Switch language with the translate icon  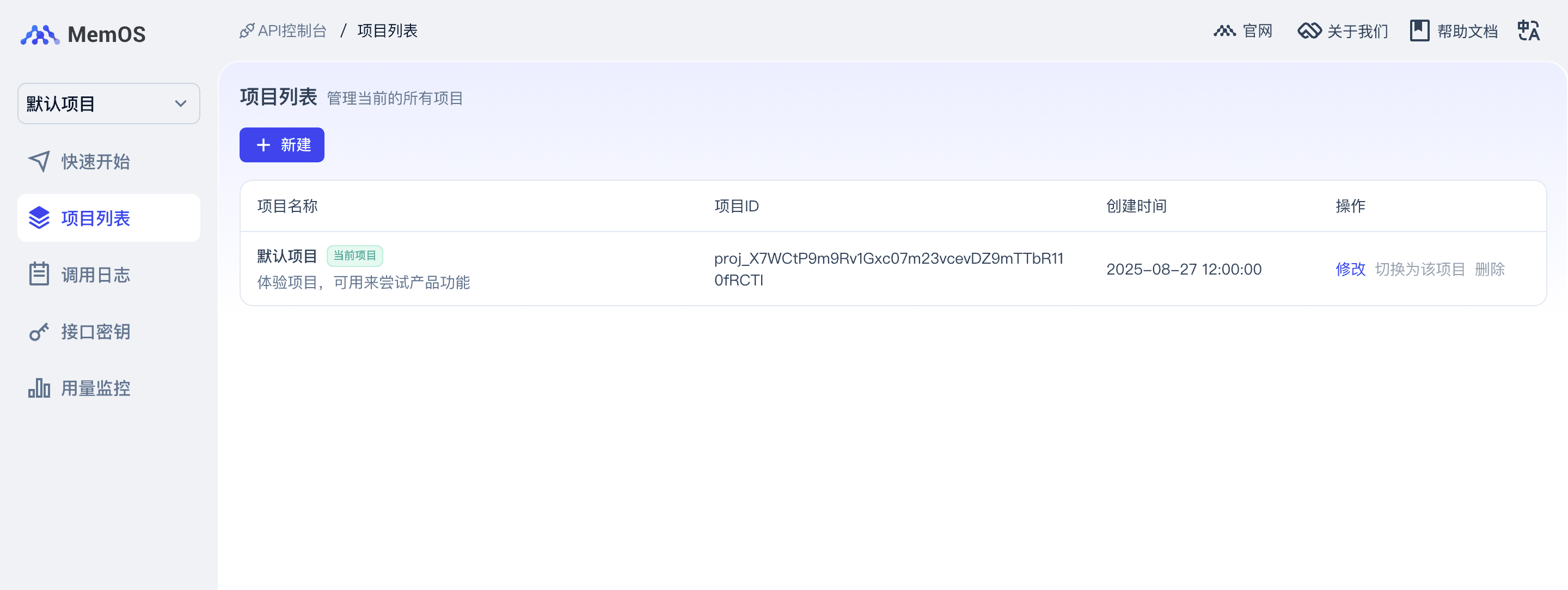click(1528, 31)
